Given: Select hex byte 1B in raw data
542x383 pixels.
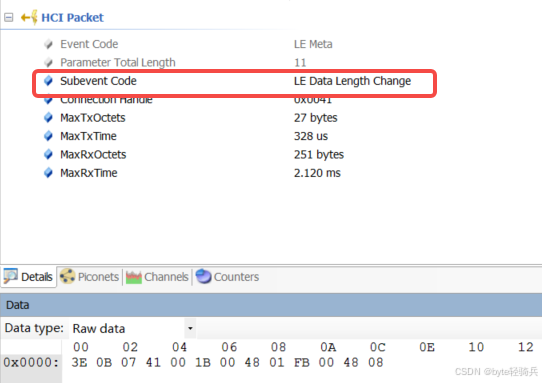Looking at the screenshot, I should click(203, 362).
